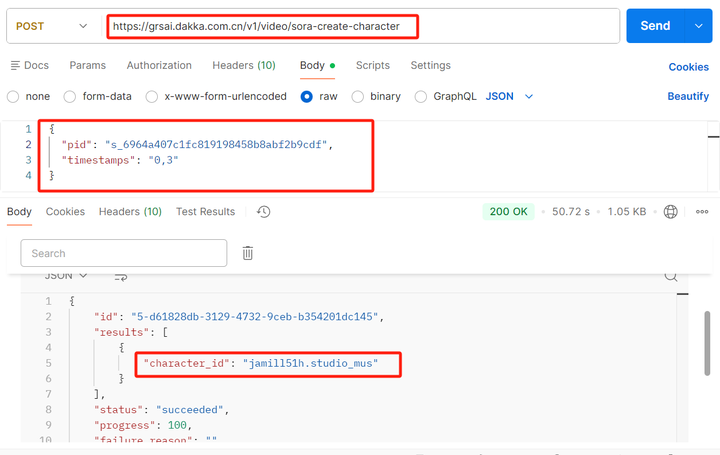The height and width of the screenshot is (455, 720).
Task: Click the Search input field
Action: (x=124, y=253)
